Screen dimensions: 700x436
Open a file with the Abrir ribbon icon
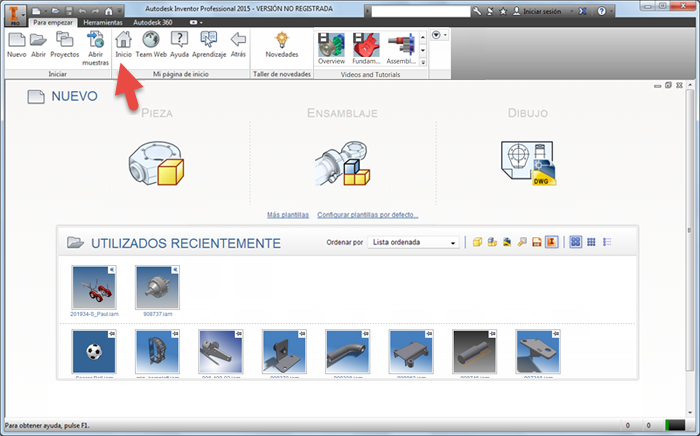[x=38, y=45]
